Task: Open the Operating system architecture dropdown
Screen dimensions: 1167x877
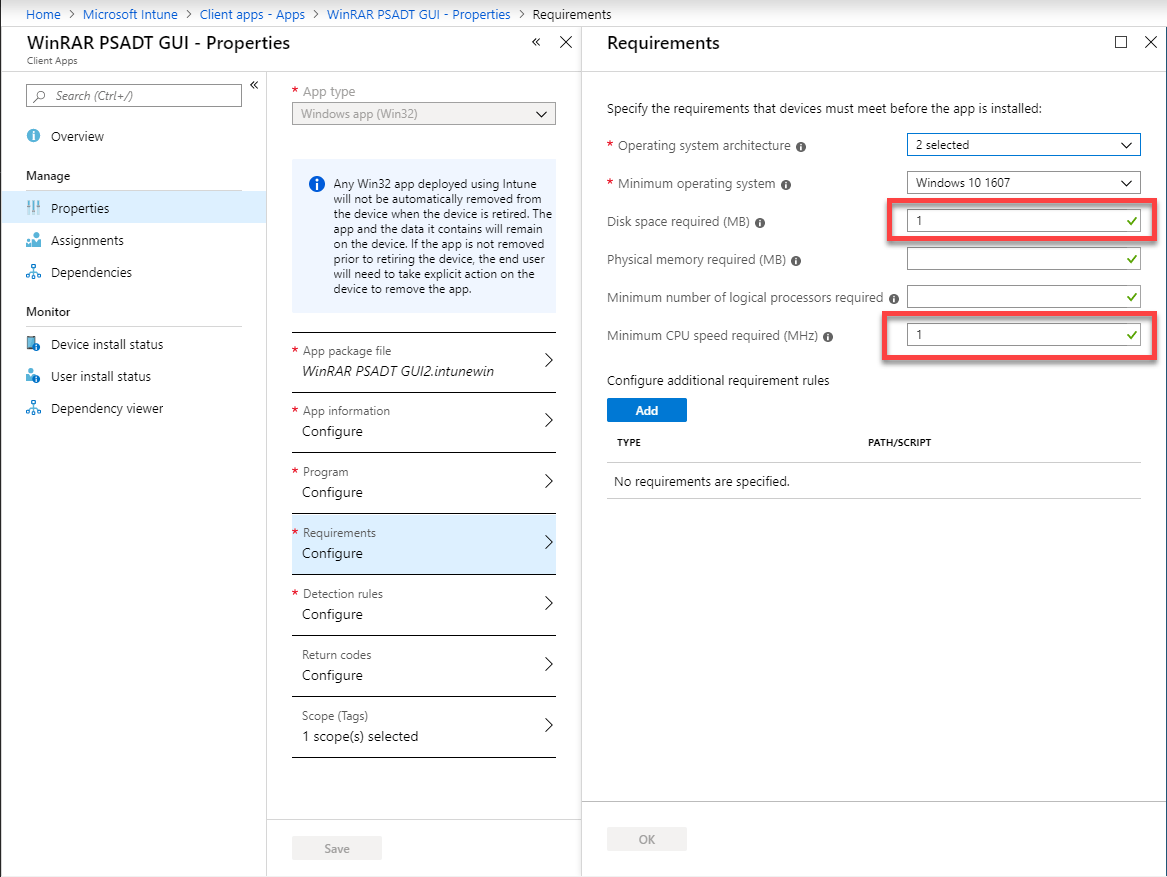Action: (1023, 145)
